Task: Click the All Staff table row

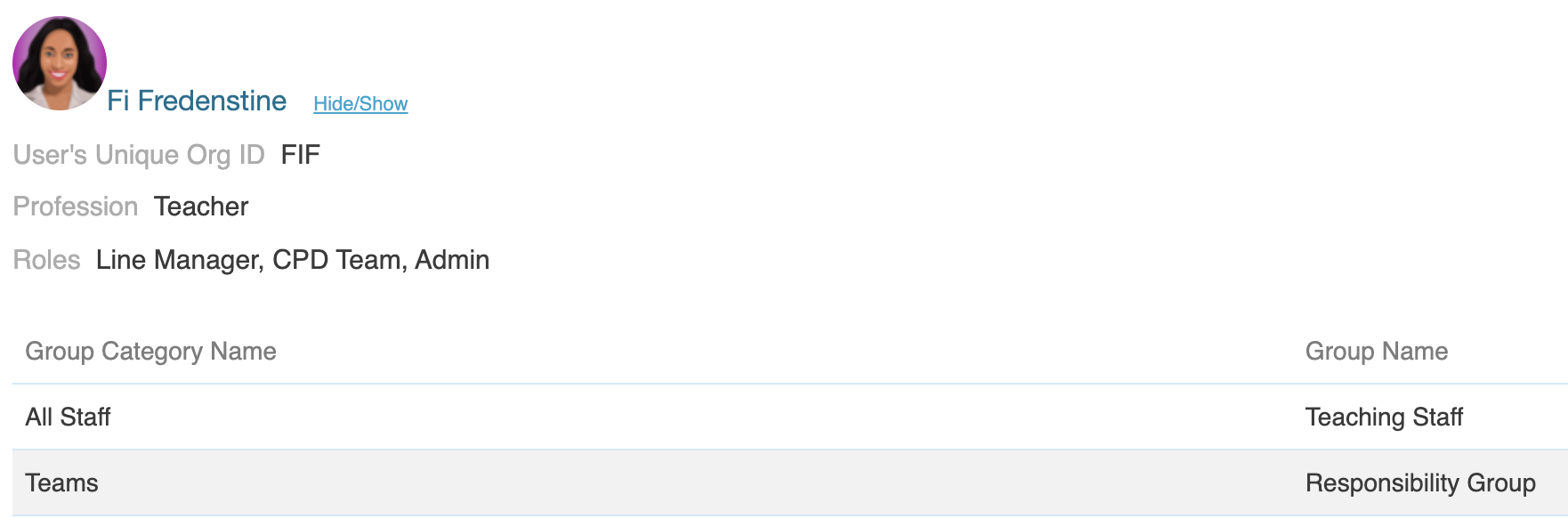Action: (x=790, y=418)
